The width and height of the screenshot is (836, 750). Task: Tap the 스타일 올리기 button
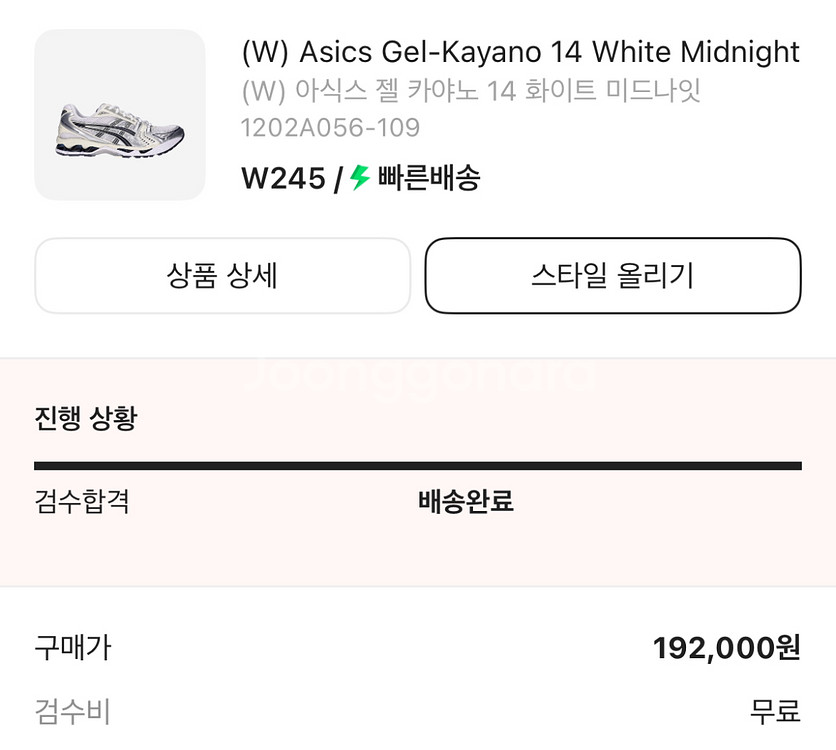(x=613, y=276)
